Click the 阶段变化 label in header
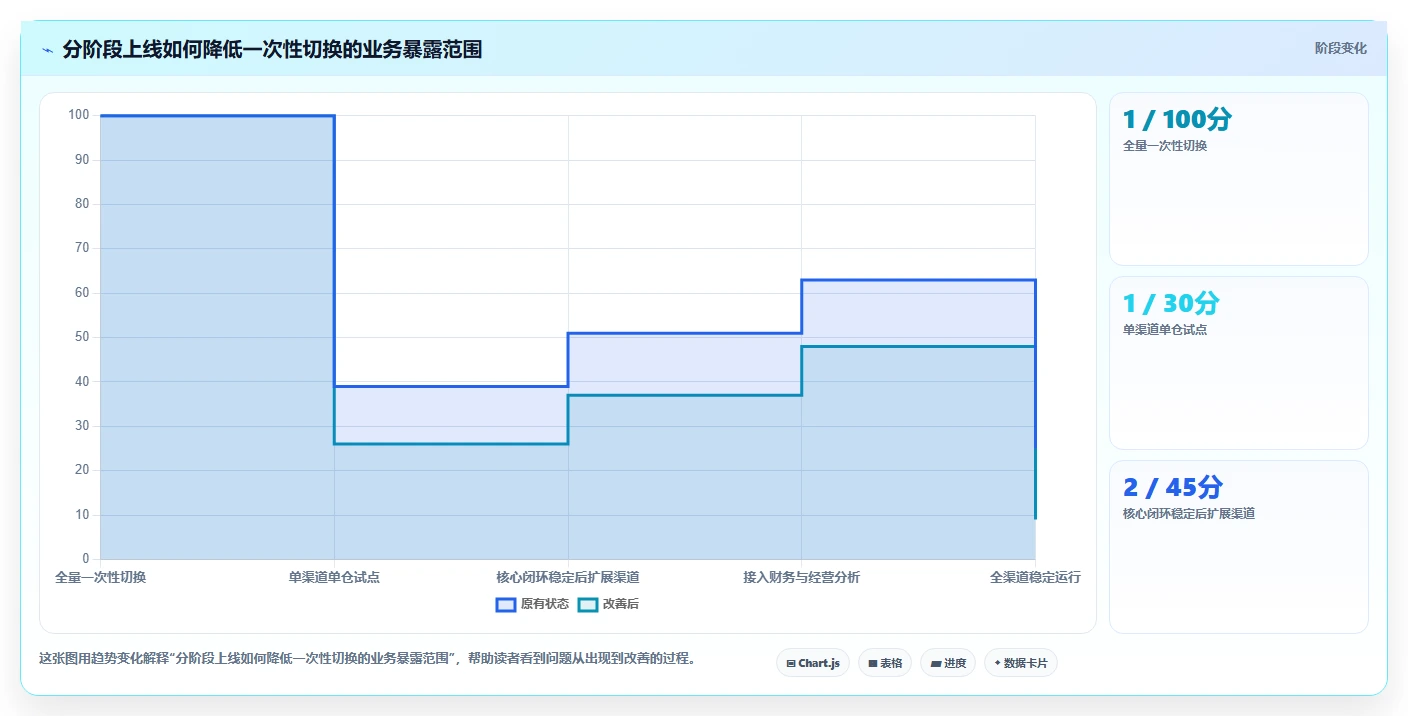Screen dimensions: 1408x716 1340,48
